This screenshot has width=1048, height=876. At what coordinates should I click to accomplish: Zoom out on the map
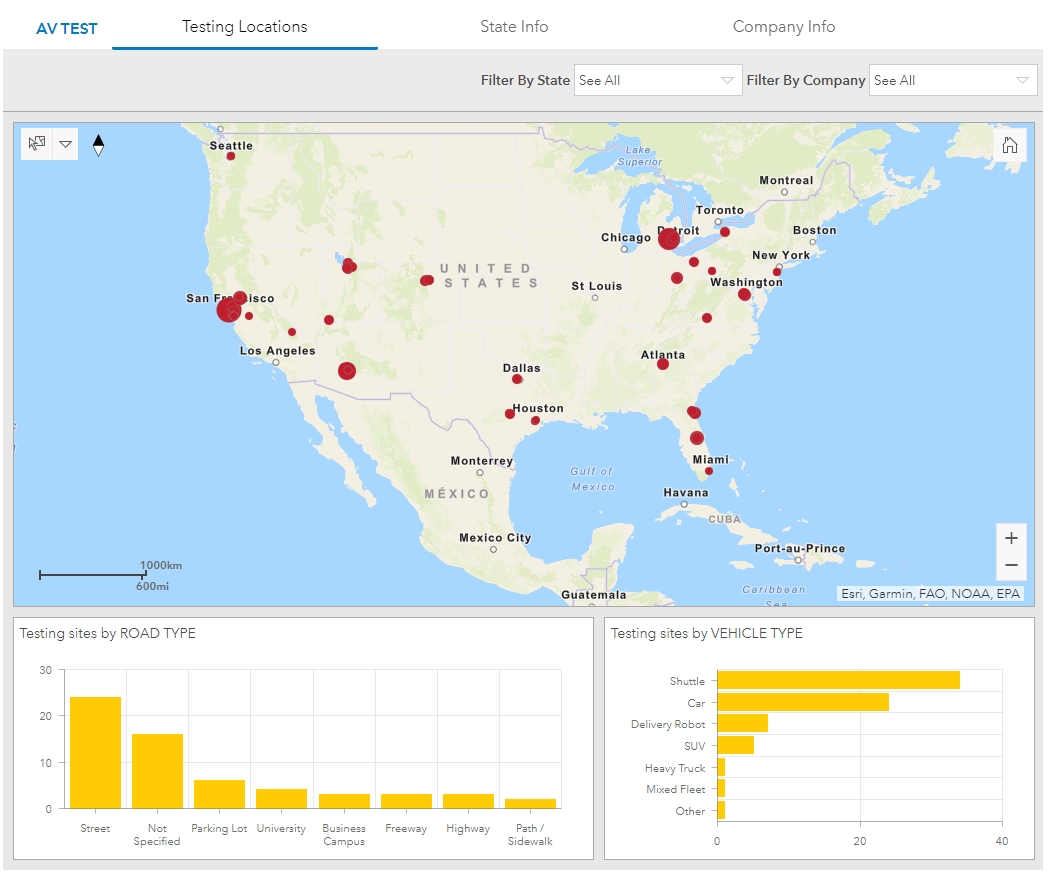pyautogui.click(x=1011, y=565)
